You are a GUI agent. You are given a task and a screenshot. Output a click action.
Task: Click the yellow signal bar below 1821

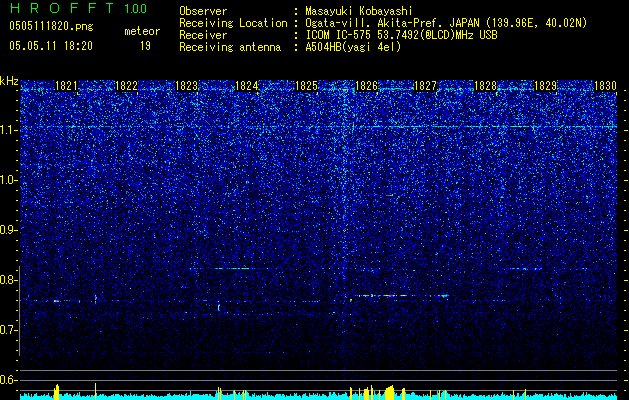57,392
